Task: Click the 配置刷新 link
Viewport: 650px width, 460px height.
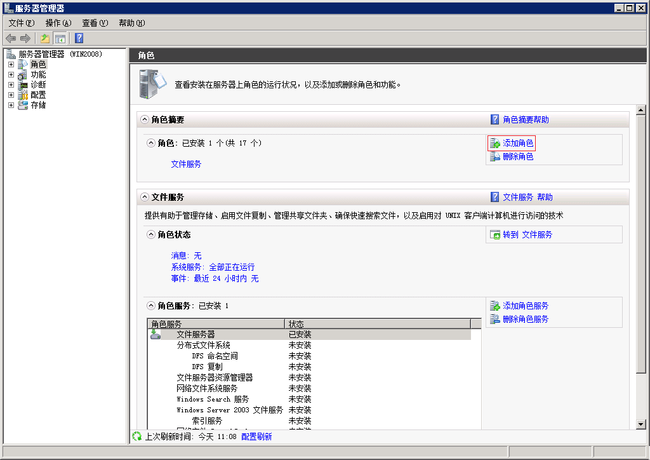Action: click(257, 437)
